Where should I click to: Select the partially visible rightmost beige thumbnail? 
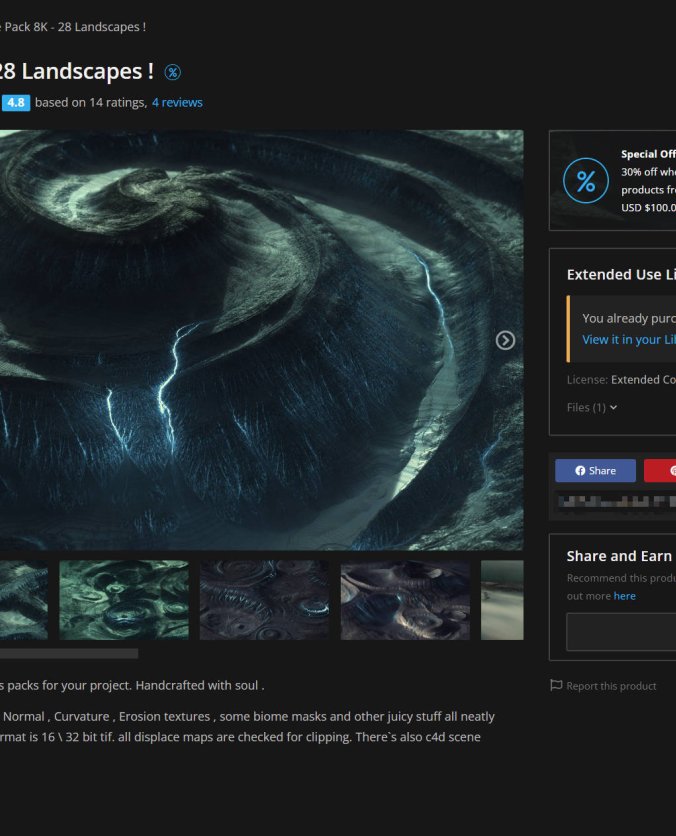point(502,600)
